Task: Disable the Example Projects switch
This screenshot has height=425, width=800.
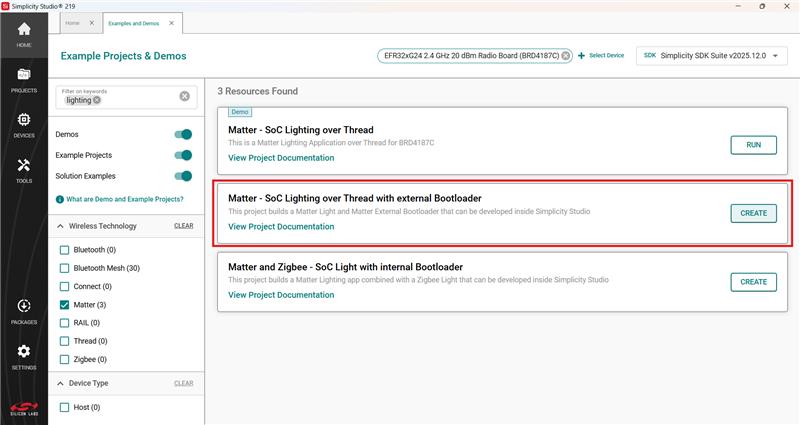Action: point(182,155)
